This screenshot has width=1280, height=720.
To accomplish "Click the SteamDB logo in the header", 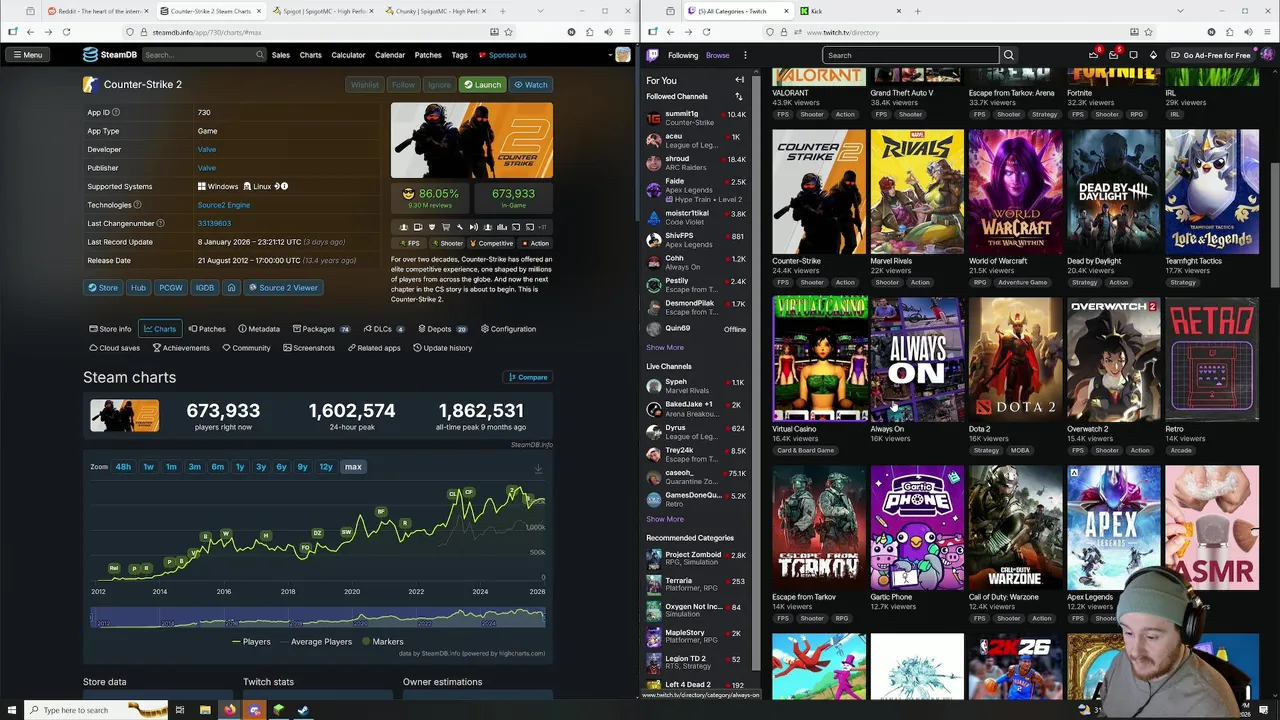I will tap(110, 55).
